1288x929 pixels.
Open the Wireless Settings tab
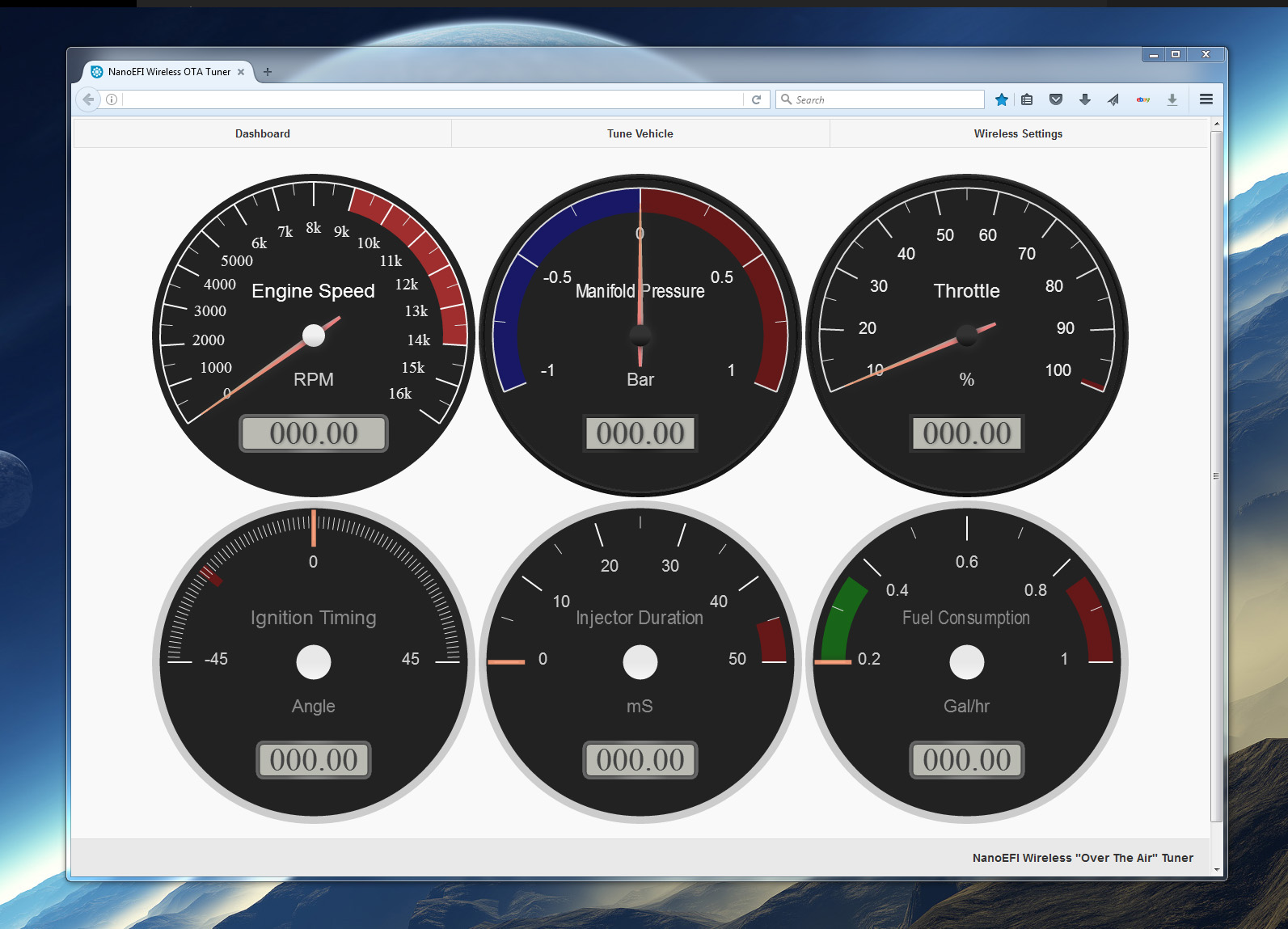tap(1018, 133)
